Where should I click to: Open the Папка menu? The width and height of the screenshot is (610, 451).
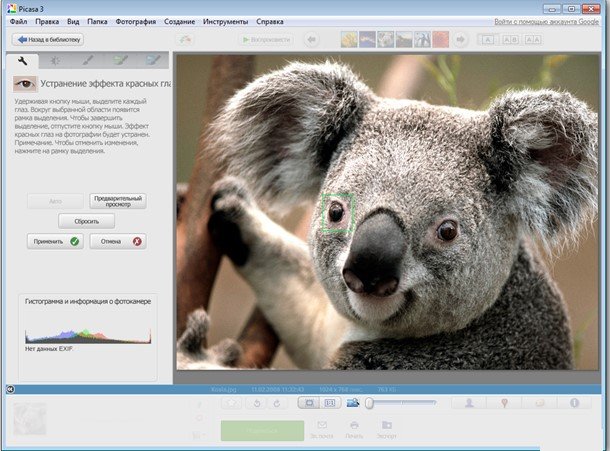[97, 22]
